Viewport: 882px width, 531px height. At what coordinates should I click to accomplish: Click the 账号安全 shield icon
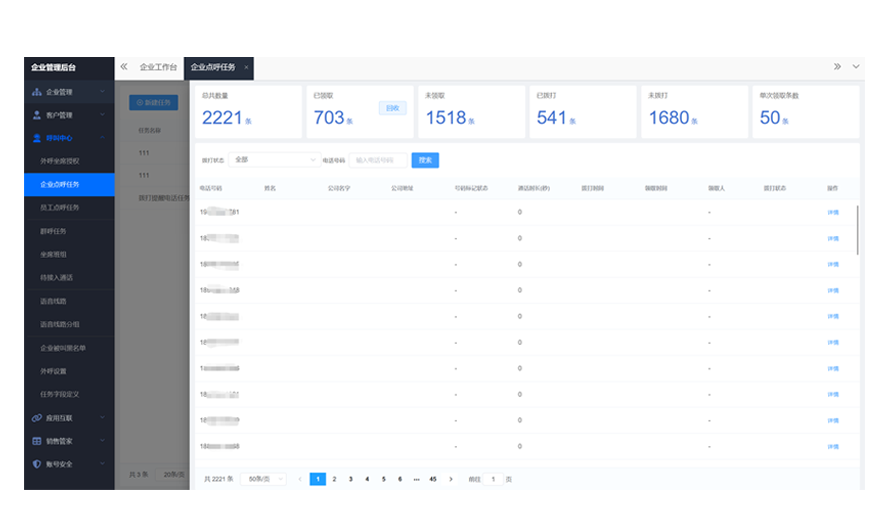(x=37, y=464)
